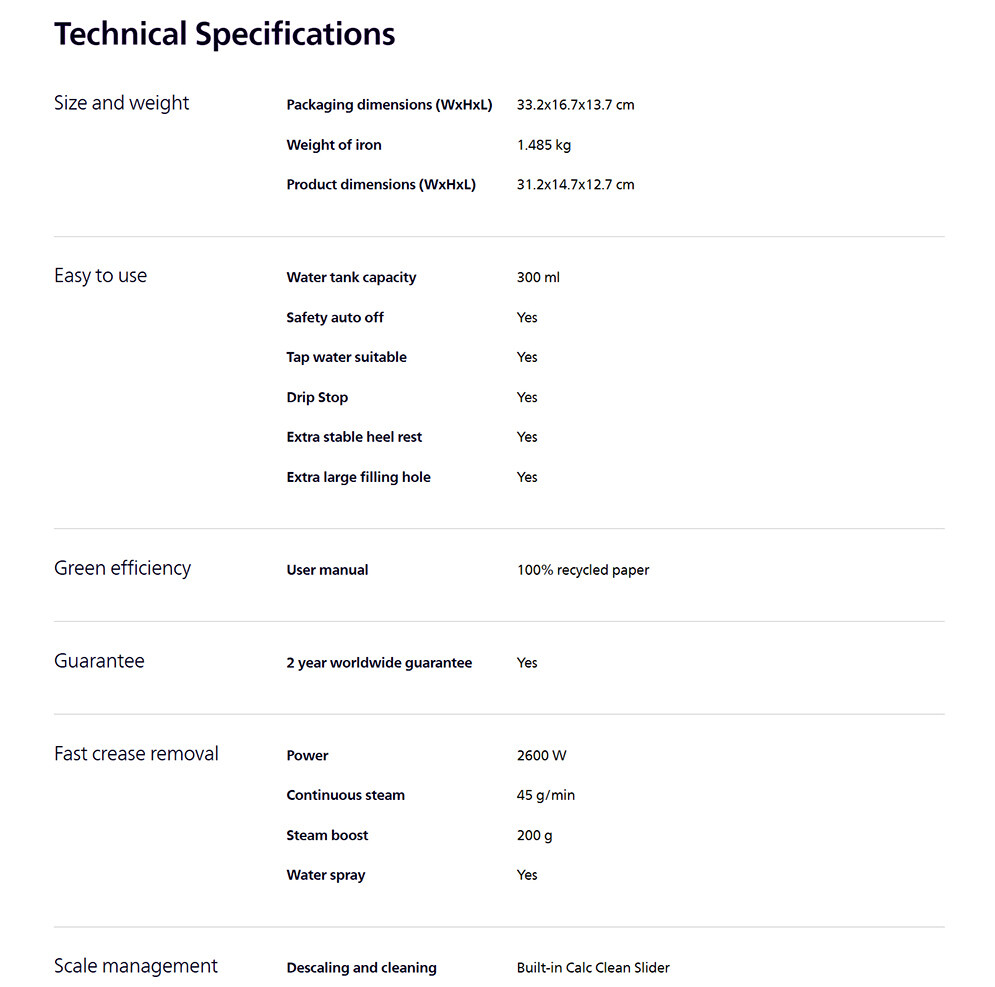This screenshot has width=995, height=987.
Task: Click the 100% recycled paper value
Action: tap(582, 570)
